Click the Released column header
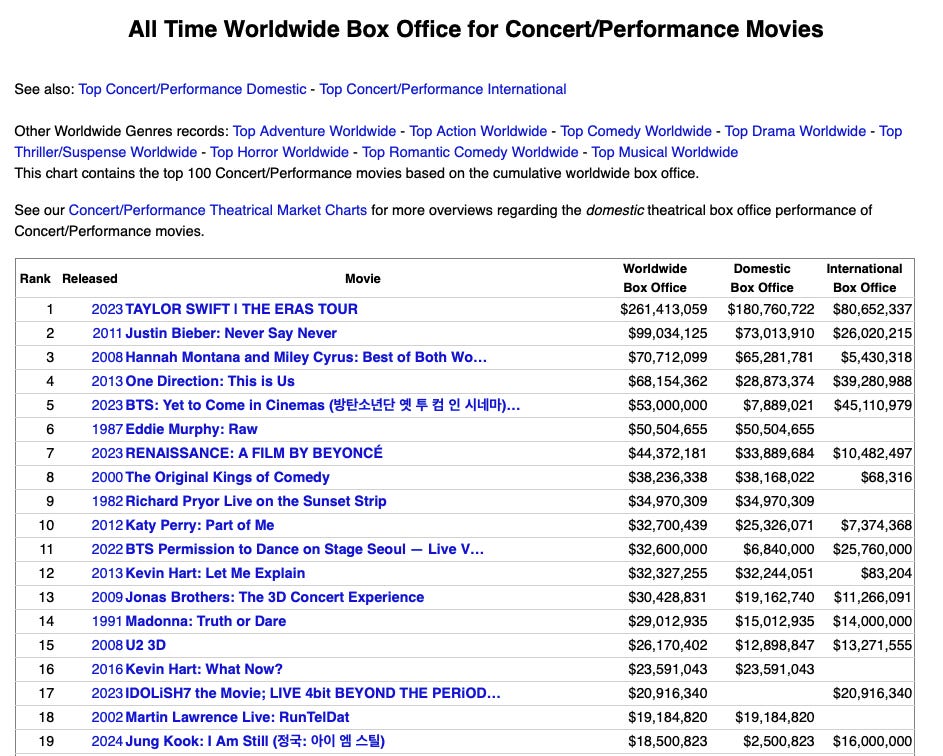Image resolution: width=943 pixels, height=756 pixels. 90,278
